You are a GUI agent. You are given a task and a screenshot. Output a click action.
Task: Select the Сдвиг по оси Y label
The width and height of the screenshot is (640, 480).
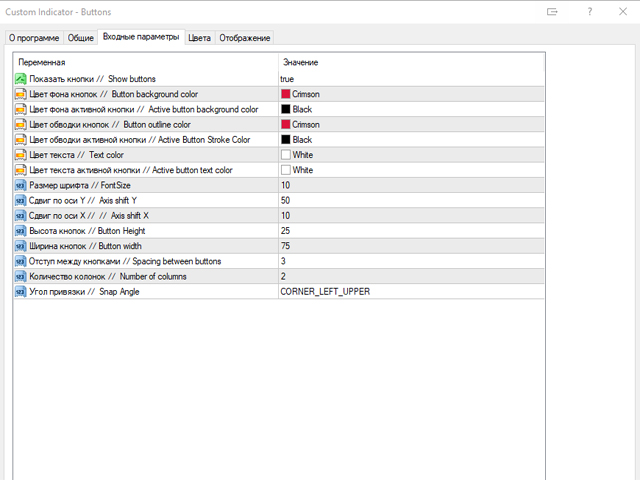[x=83, y=200]
